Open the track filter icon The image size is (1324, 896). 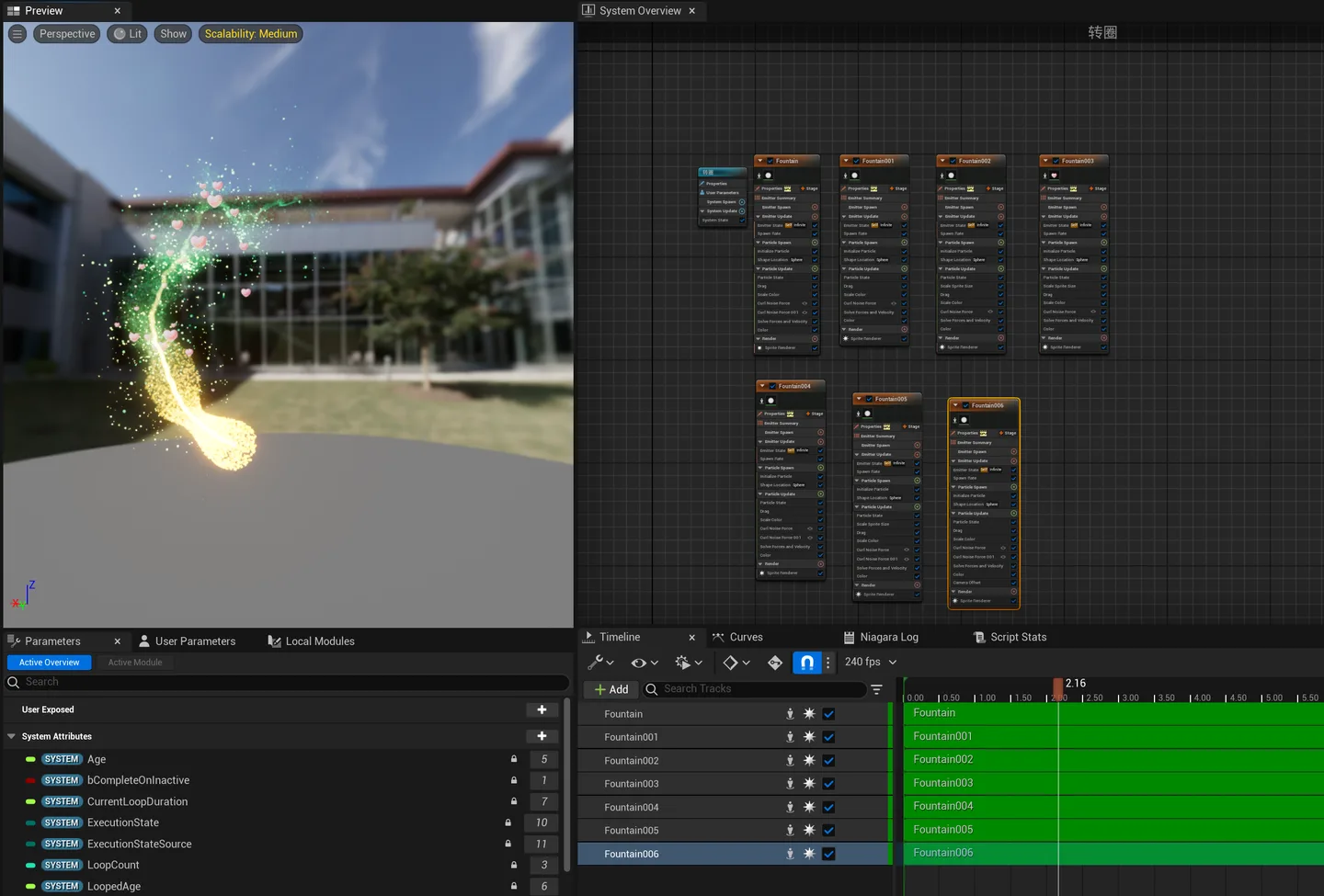pos(876,689)
